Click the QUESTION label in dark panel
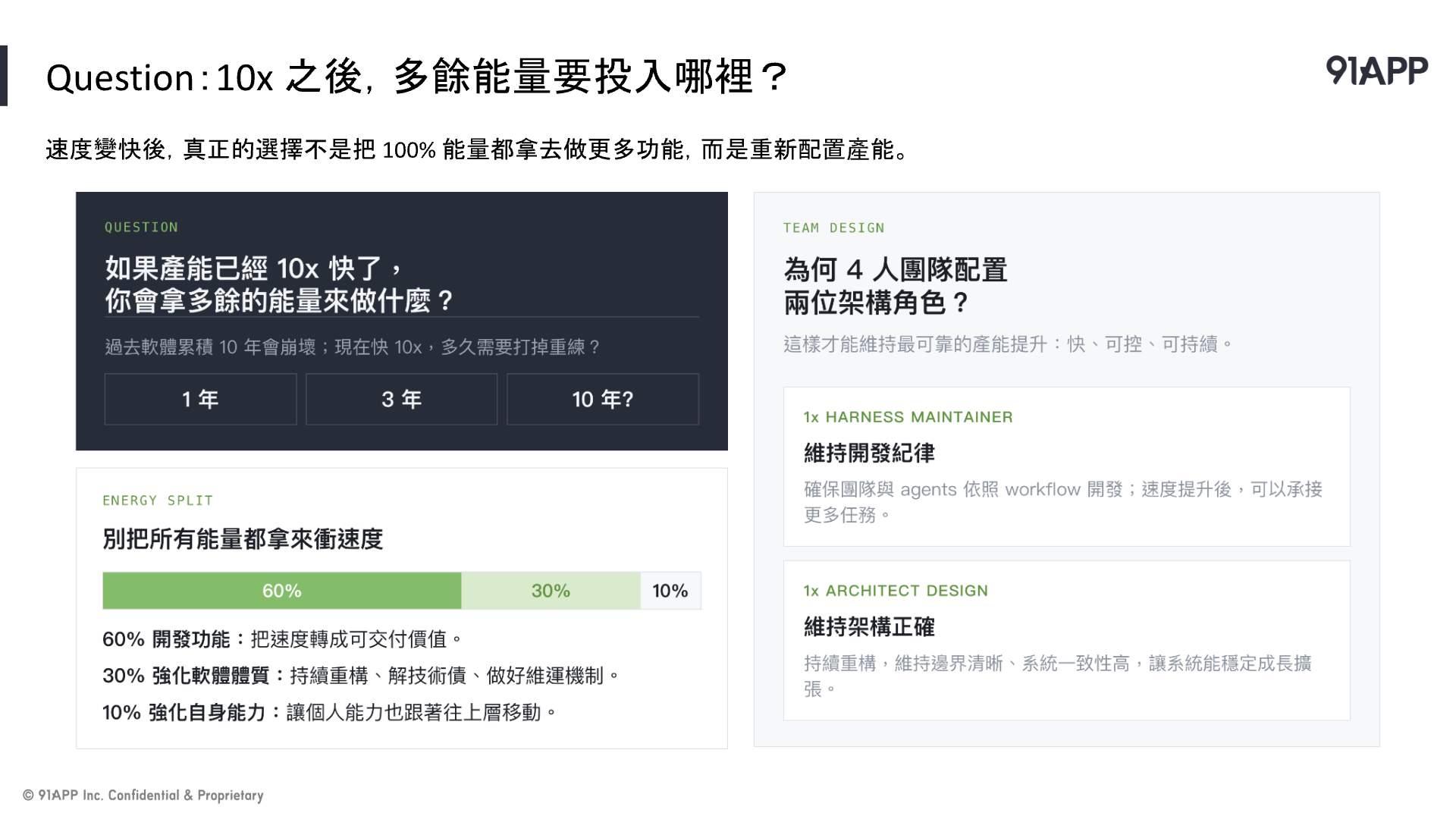The image size is (1456, 819). tap(141, 227)
